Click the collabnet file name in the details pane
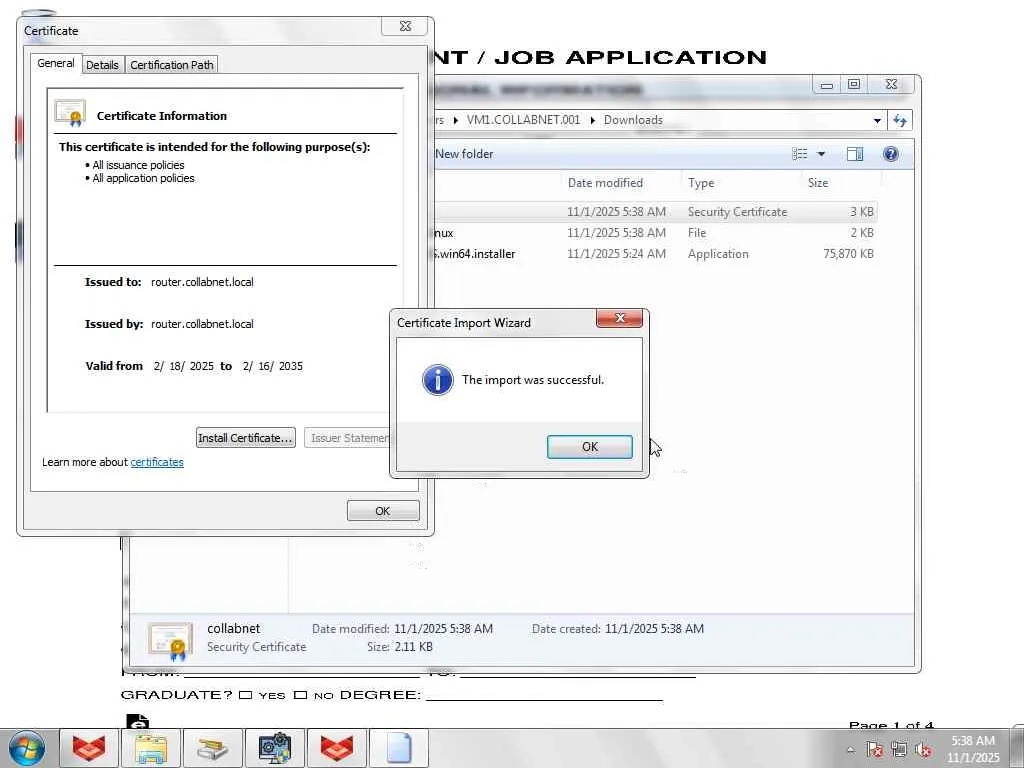The image size is (1024, 768). pyautogui.click(x=234, y=628)
